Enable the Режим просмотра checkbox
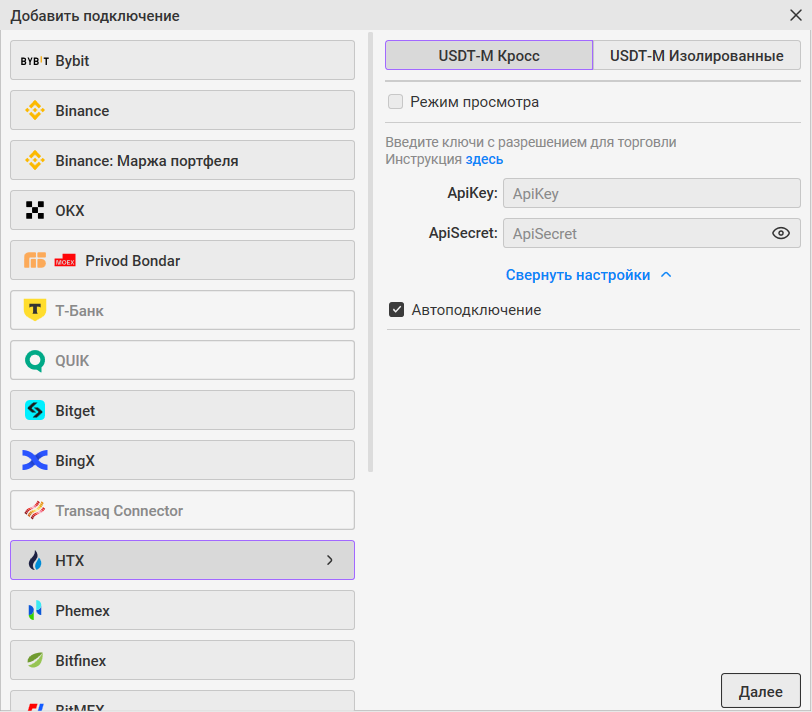Screen dimensions: 812x712 click(x=396, y=102)
